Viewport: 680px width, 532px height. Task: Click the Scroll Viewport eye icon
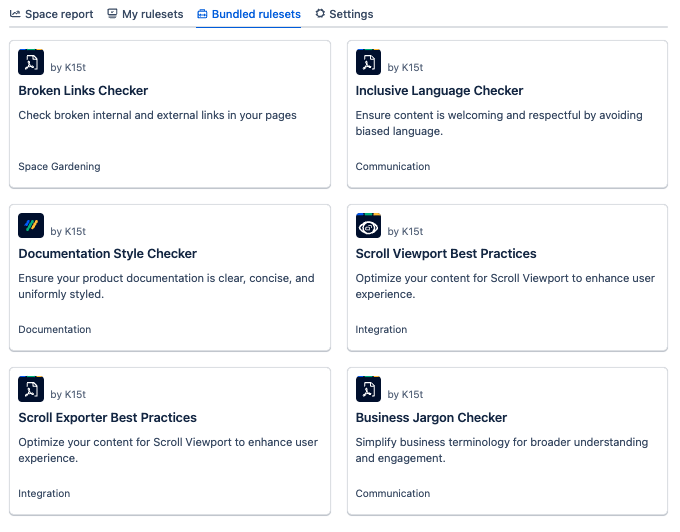click(368, 226)
